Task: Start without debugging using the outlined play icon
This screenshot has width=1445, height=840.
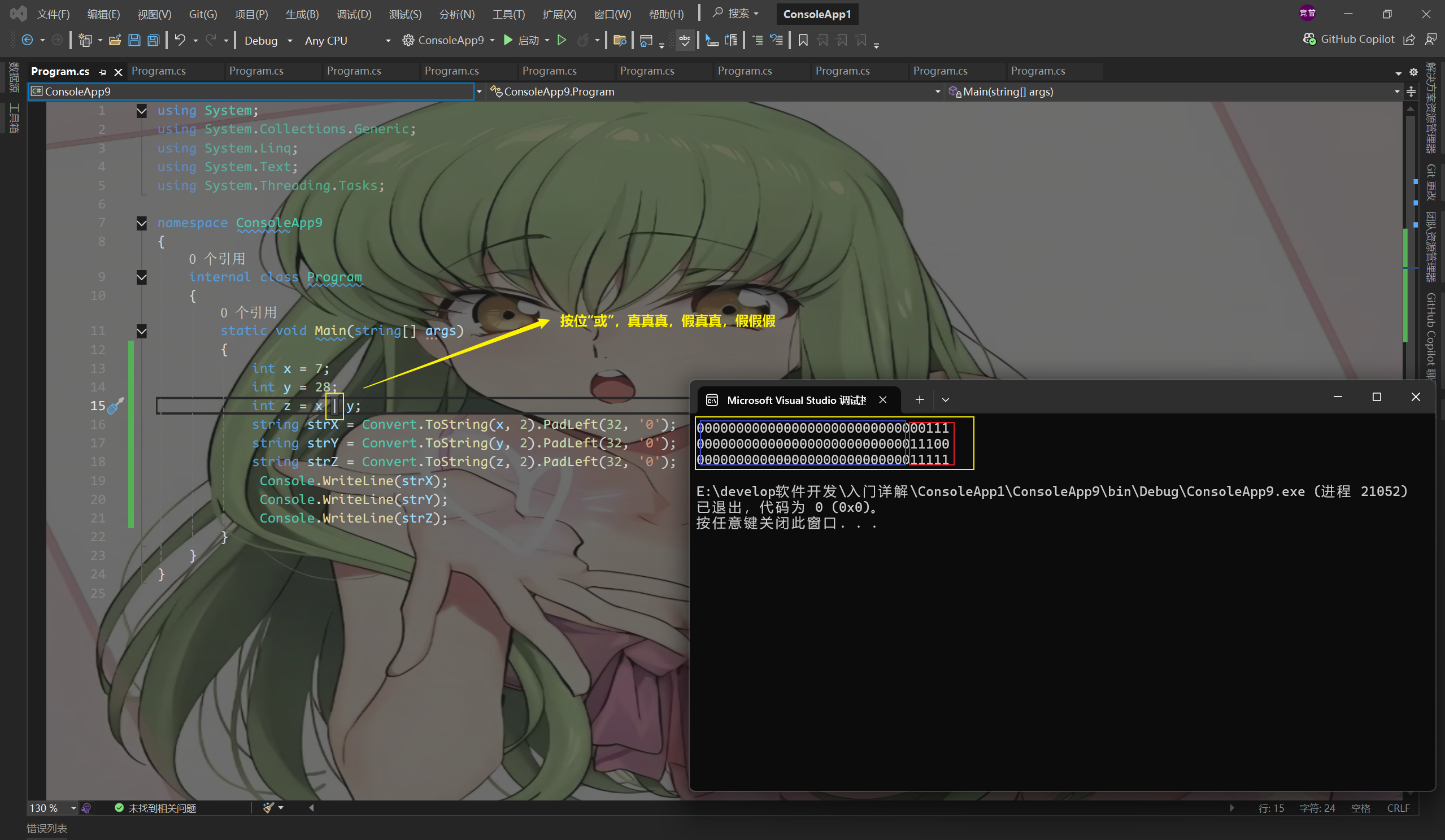Action: tap(562, 40)
